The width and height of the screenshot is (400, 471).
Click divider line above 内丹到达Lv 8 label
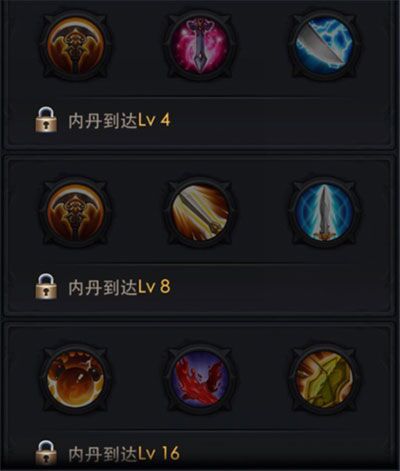(200, 264)
